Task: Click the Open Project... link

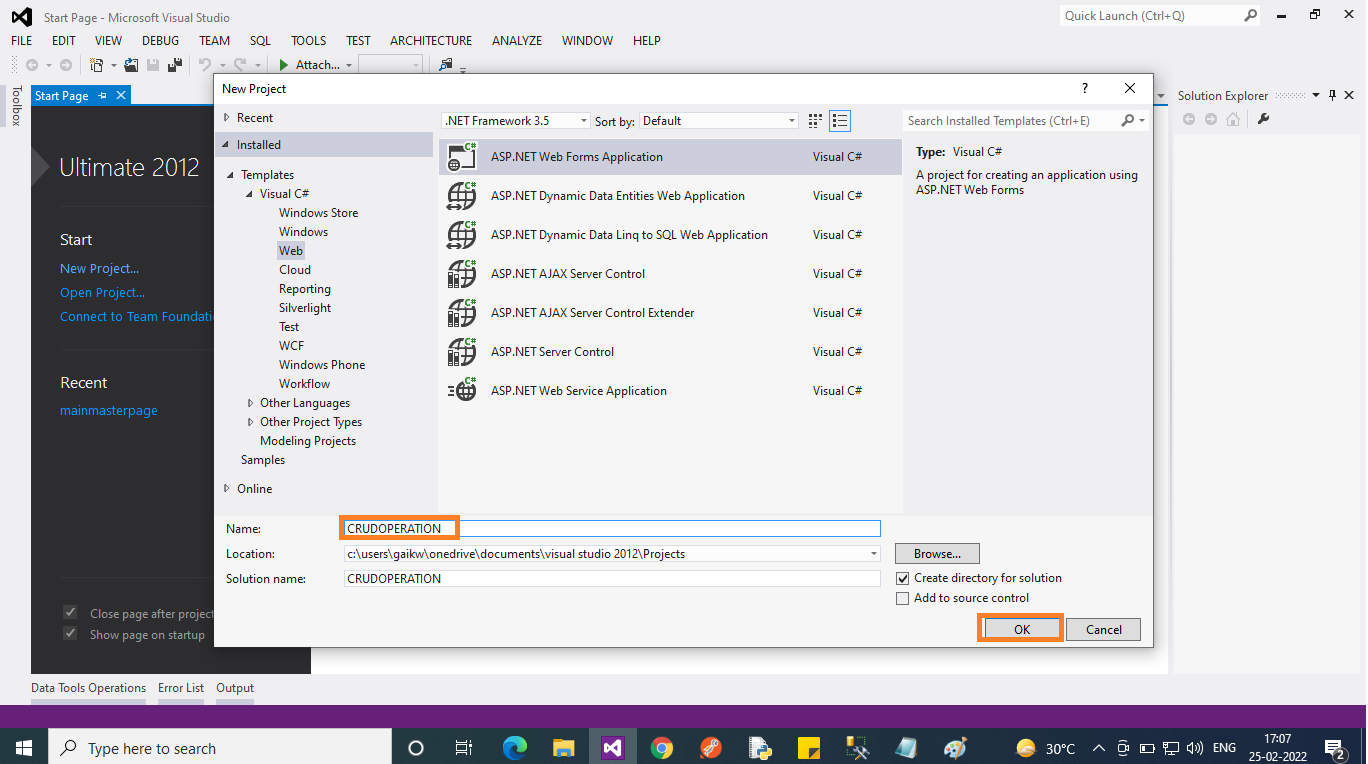Action: (x=102, y=293)
